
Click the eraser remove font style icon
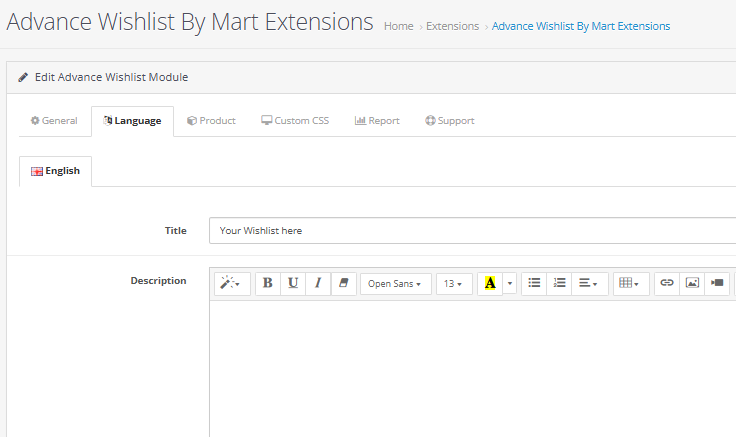(343, 283)
